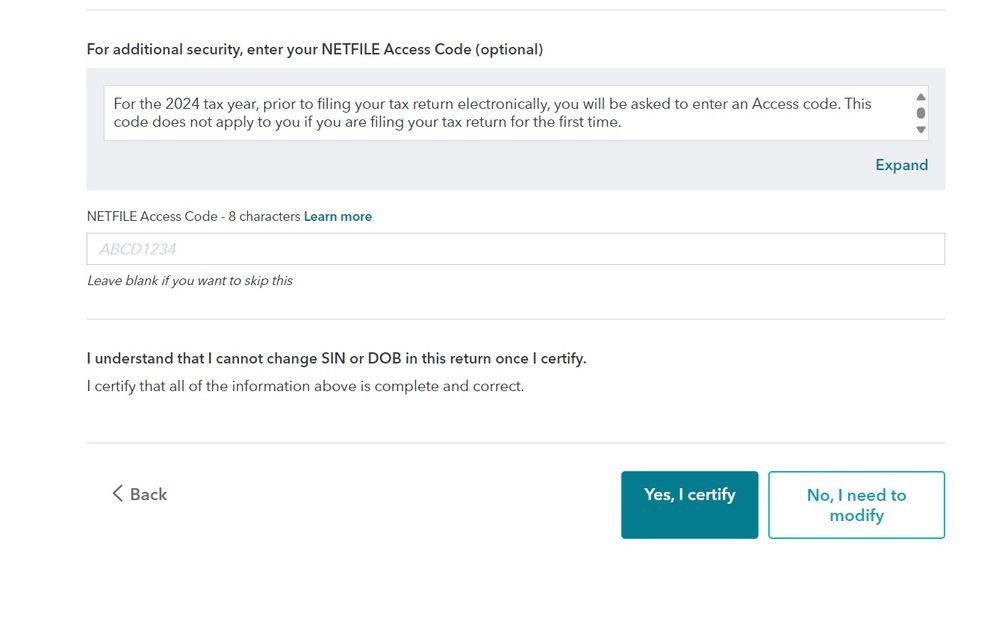999x618 pixels.
Task: Choose No, I need to modify
Action: (856, 505)
